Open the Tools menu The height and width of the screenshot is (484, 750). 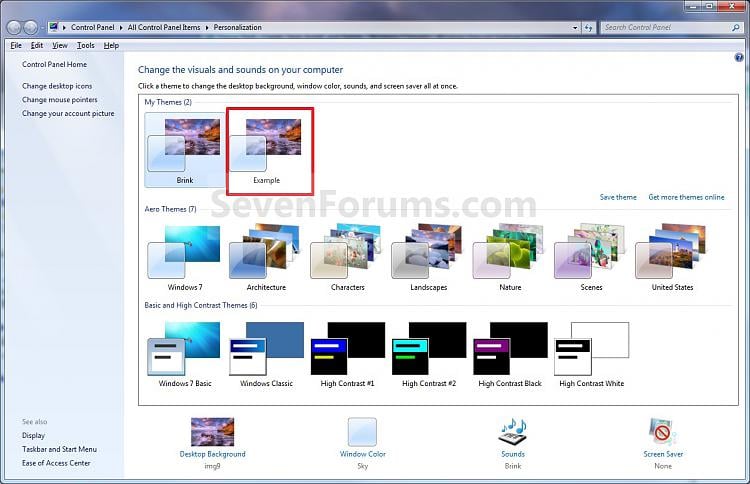pyautogui.click(x=86, y=45)
